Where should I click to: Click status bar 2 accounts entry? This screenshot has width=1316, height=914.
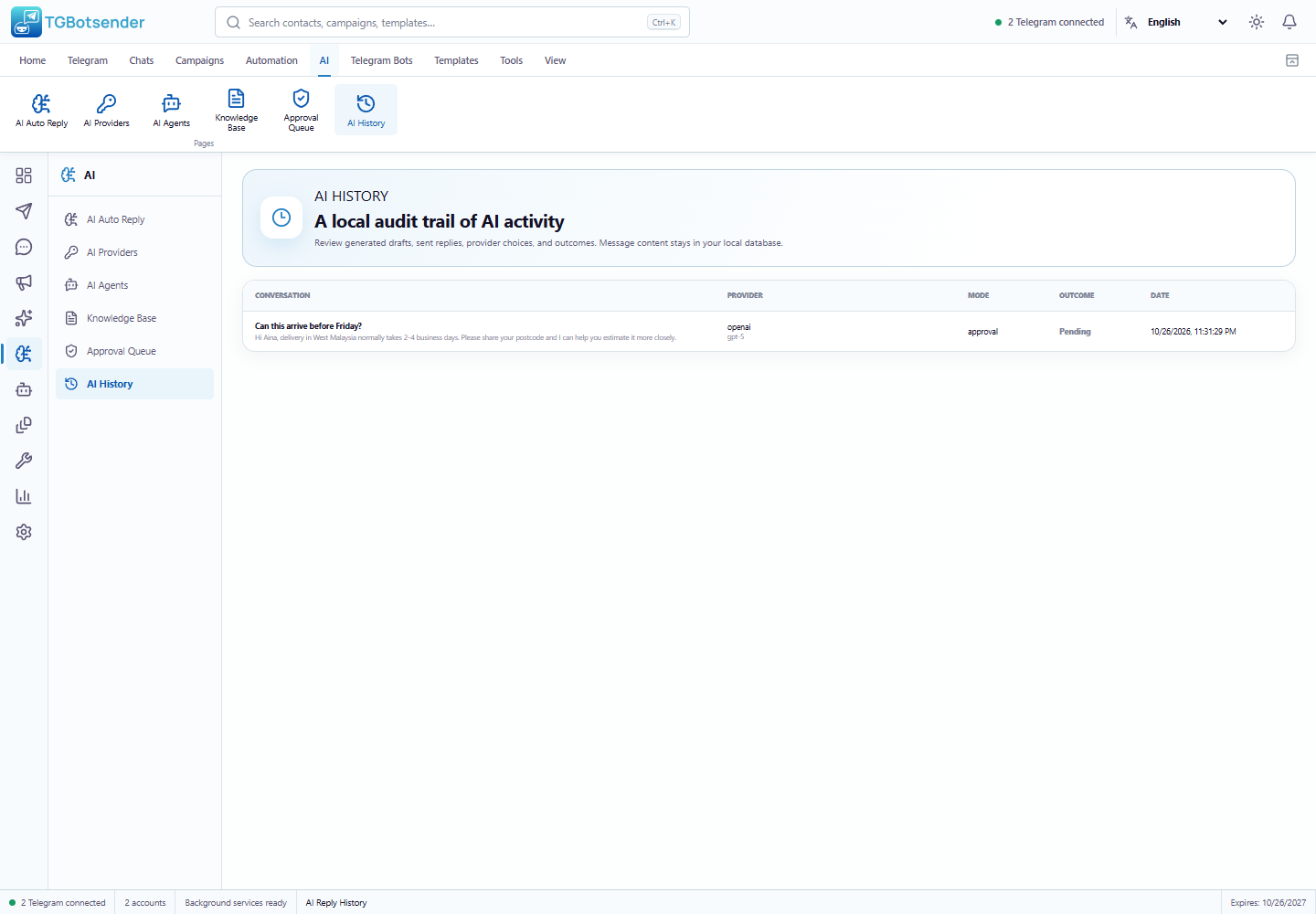145,902
